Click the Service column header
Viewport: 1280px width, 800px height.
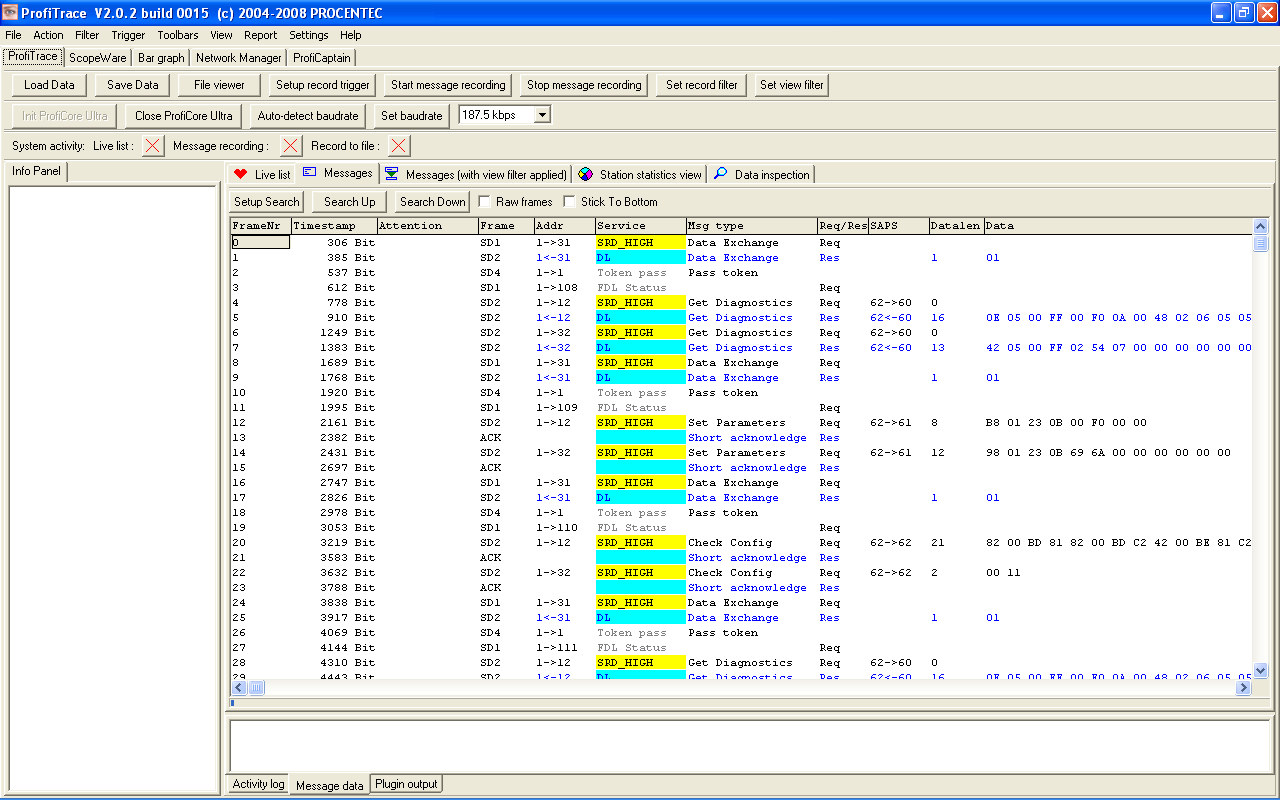640,226
